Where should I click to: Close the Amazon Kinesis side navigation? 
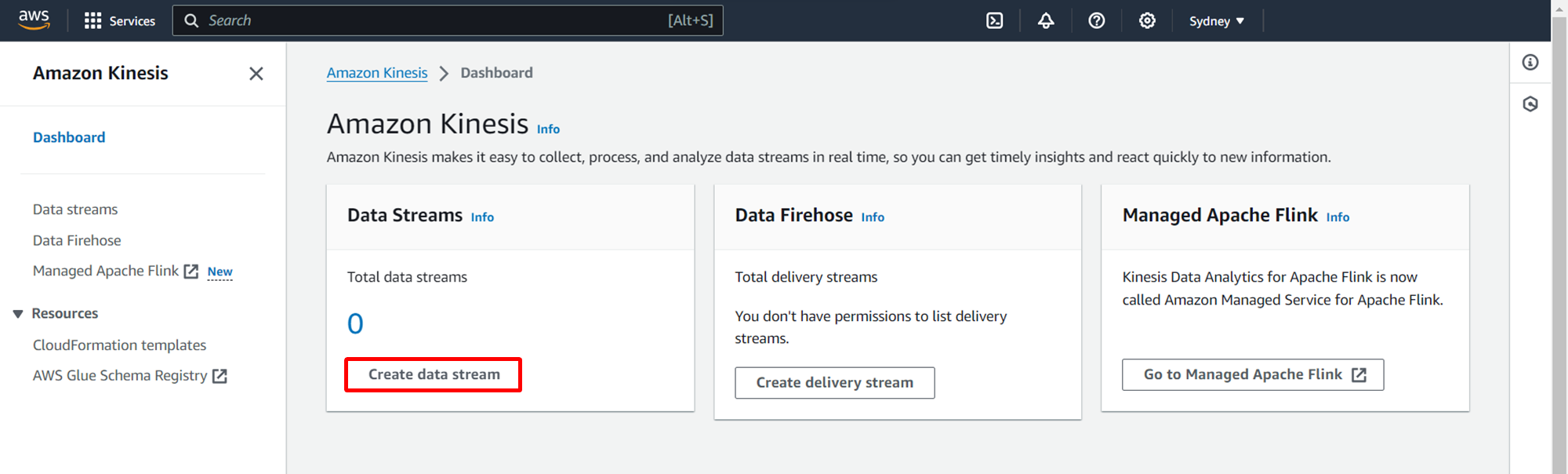pos(256,74)
